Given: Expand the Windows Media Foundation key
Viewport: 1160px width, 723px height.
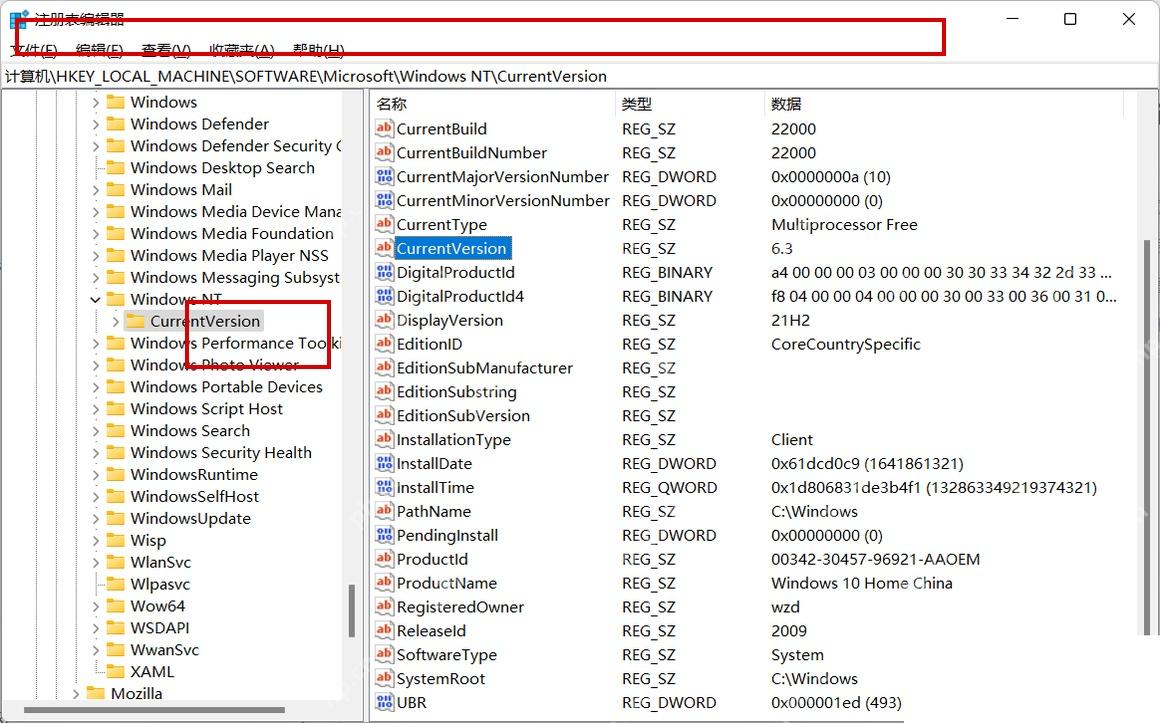Looking at the screenshot, I should pos(95,234).
